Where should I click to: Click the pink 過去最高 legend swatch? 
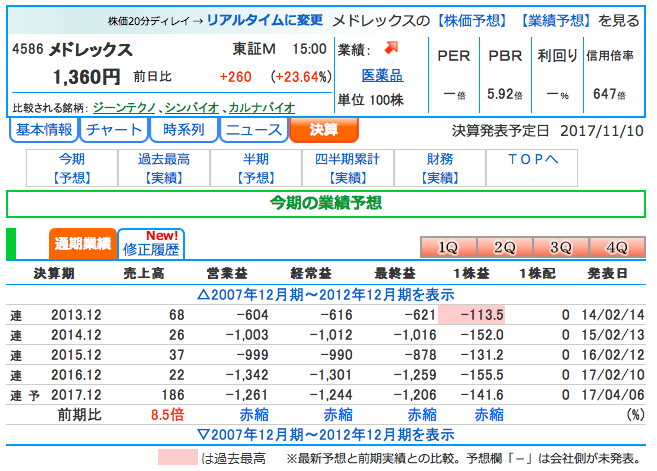[x=178, y=457]
